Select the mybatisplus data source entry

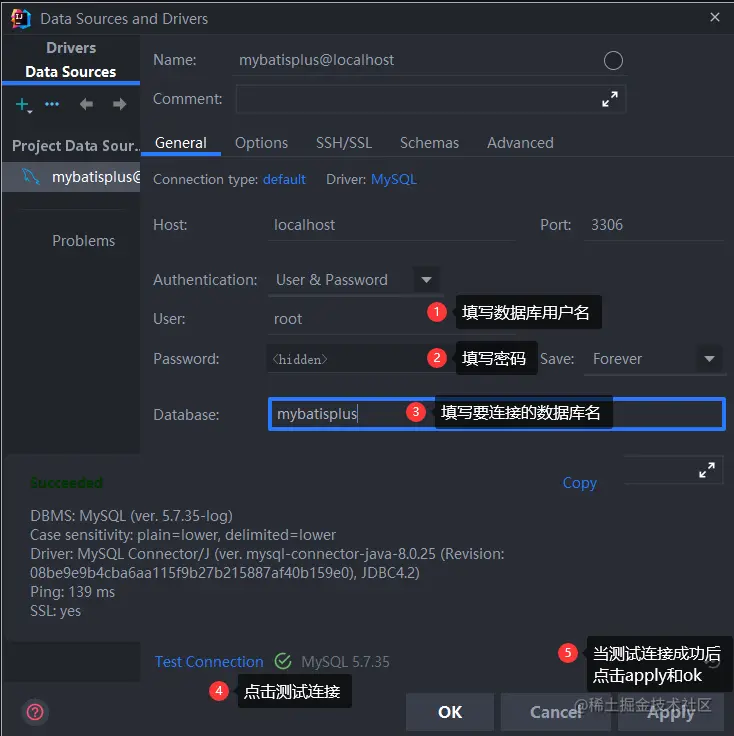click(x=71, y=177)
